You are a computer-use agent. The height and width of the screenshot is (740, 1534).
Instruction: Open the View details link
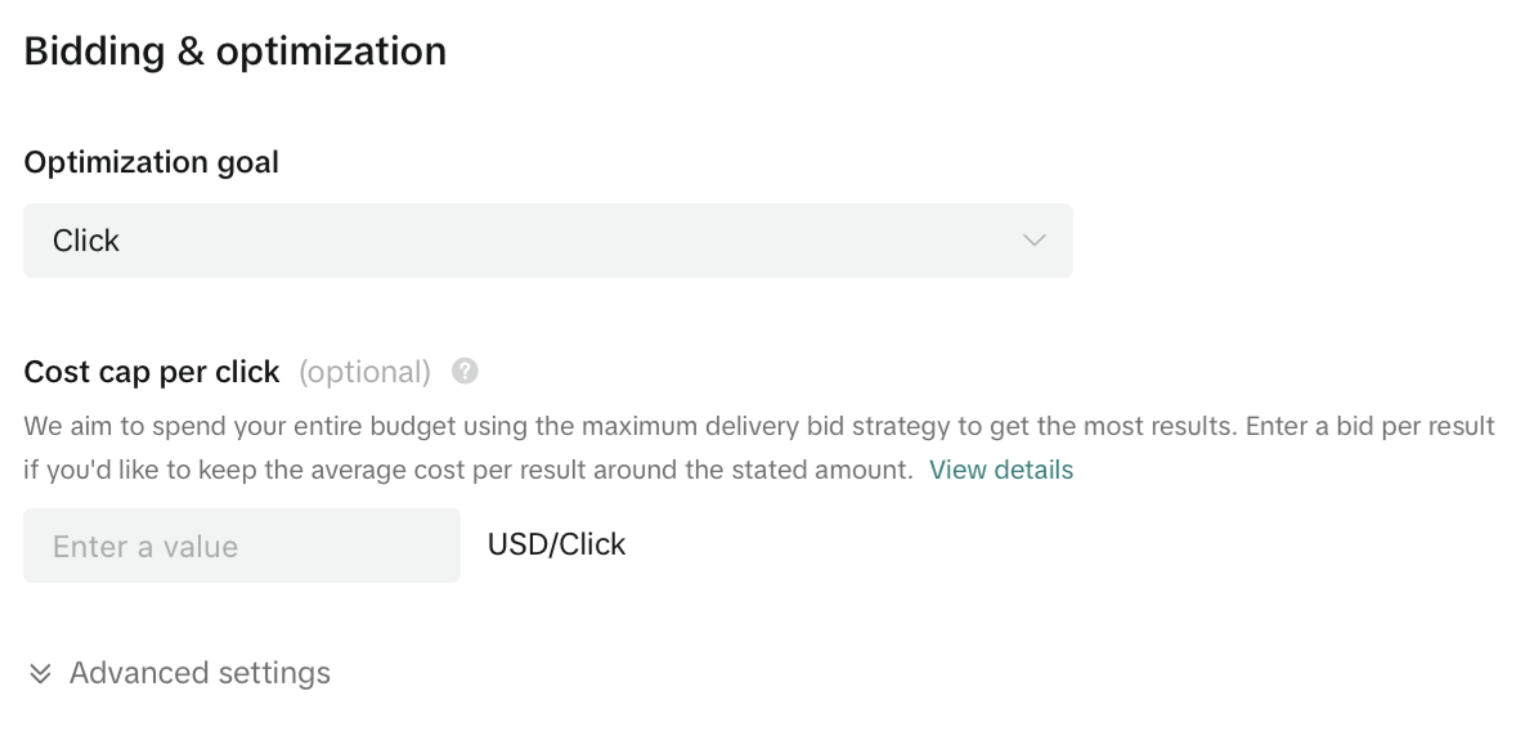(x=1001, y=470)
